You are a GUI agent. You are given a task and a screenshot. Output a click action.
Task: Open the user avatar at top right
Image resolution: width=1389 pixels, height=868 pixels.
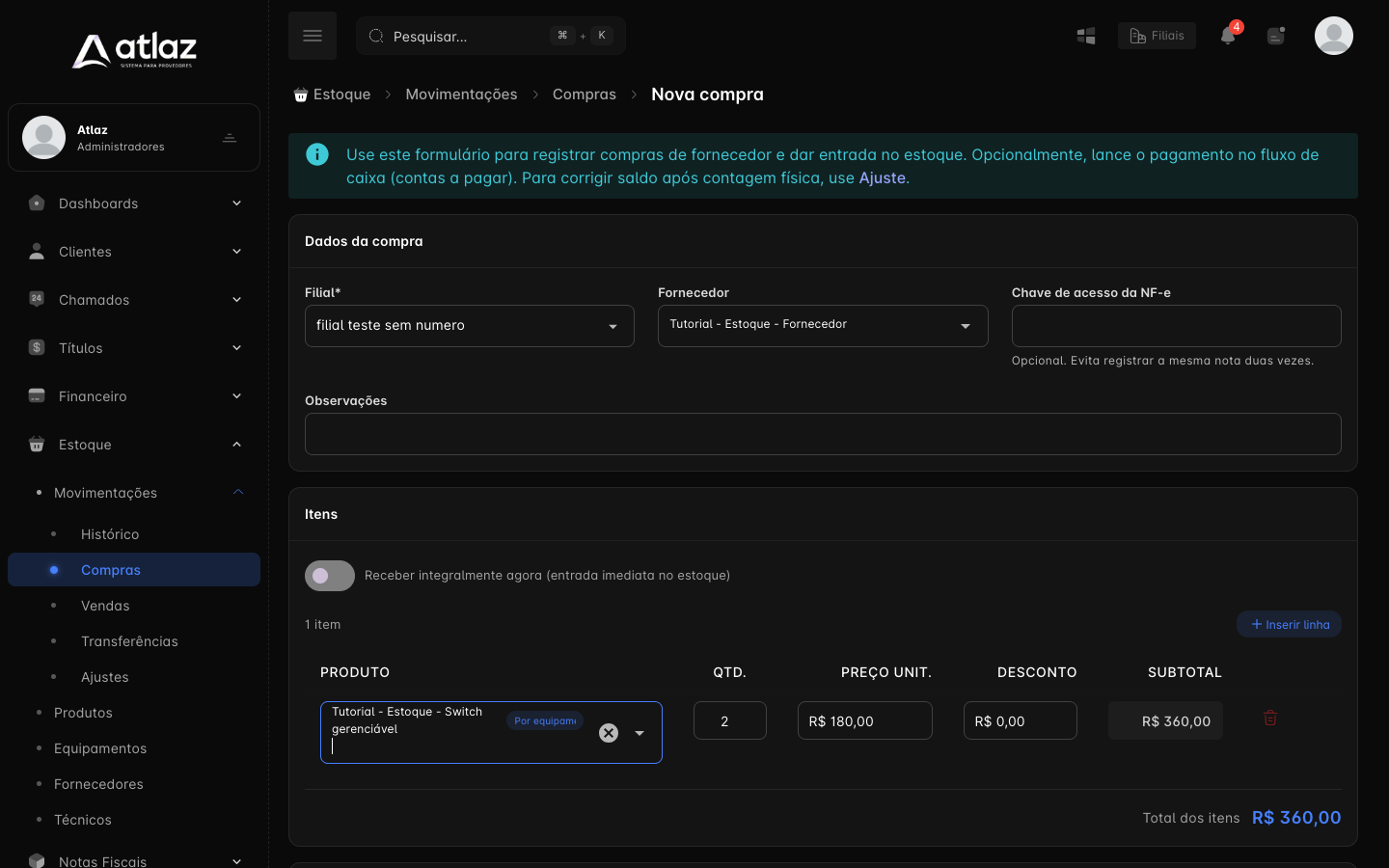tap(1334, 36)
